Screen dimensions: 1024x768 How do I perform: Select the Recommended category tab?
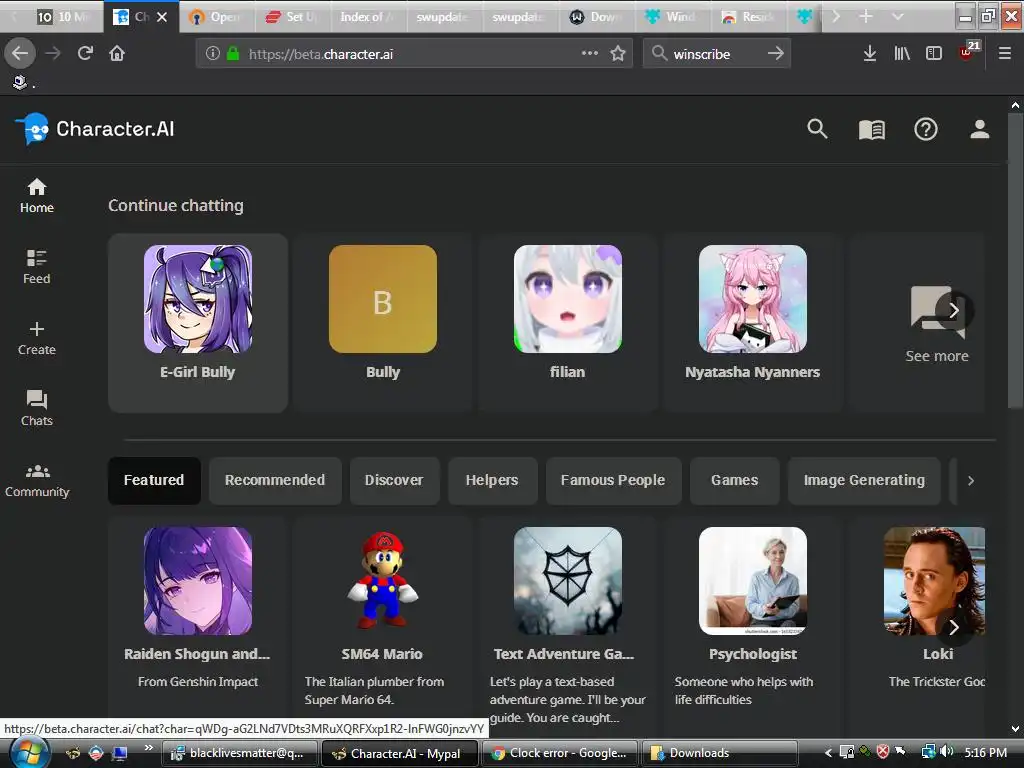pyautogui.click(x=275, y=481)
